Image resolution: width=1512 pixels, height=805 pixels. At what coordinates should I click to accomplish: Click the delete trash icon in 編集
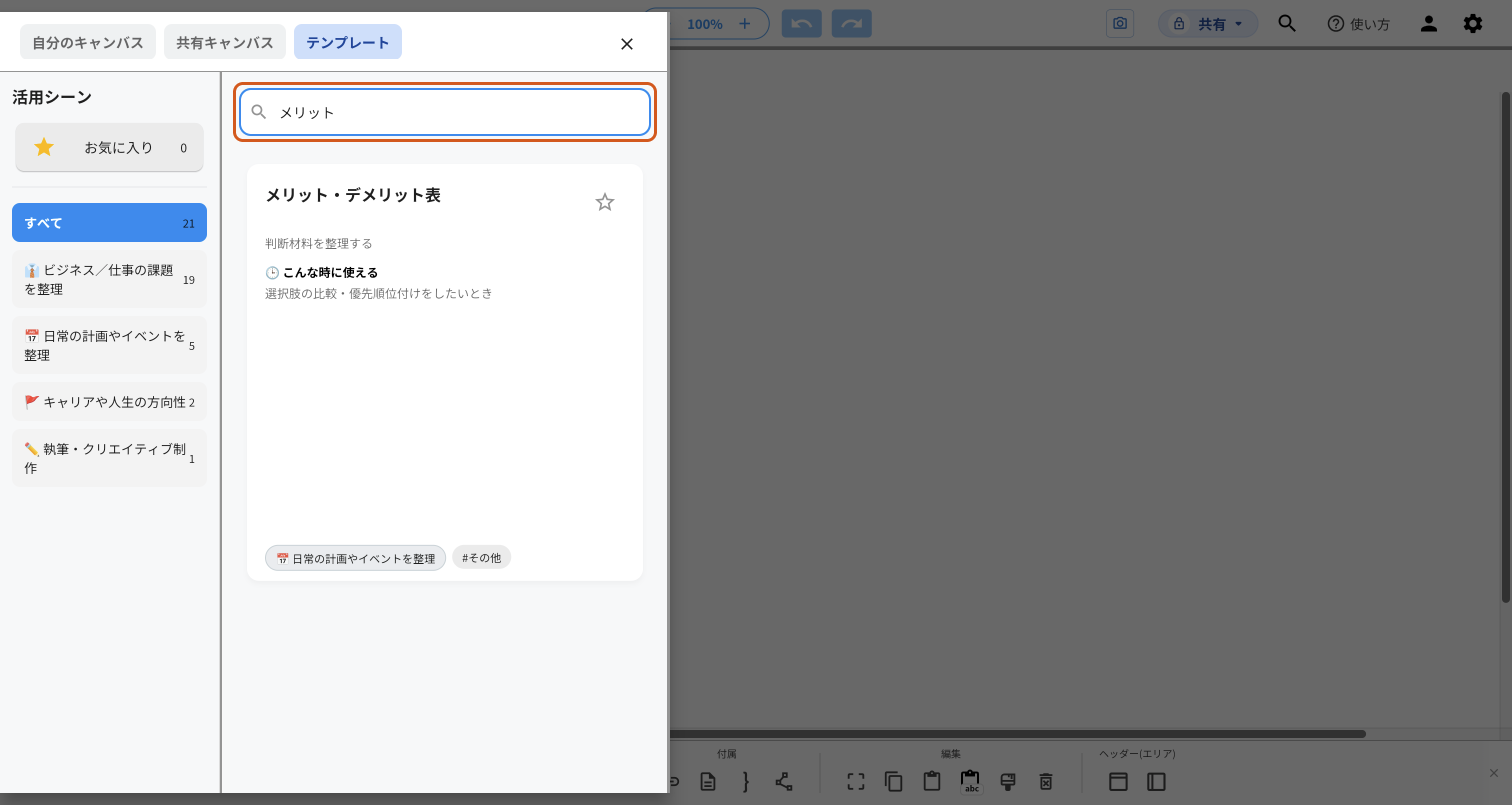[1046, 782]
